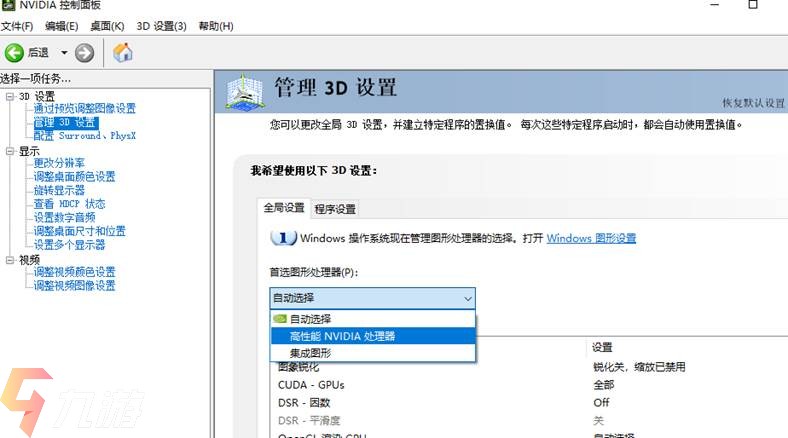Open 调整视频图像设置 task
Screen dimensions: 788x438
[x=74, y=285]
